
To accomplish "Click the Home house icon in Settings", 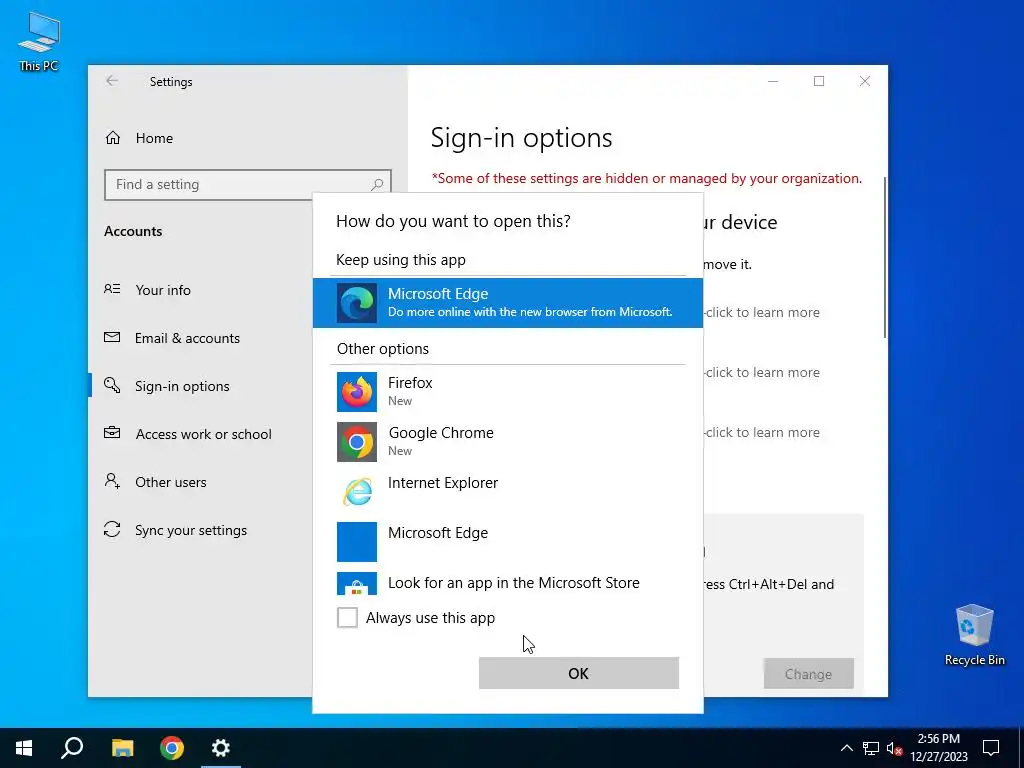I will [x=113, y=138].
